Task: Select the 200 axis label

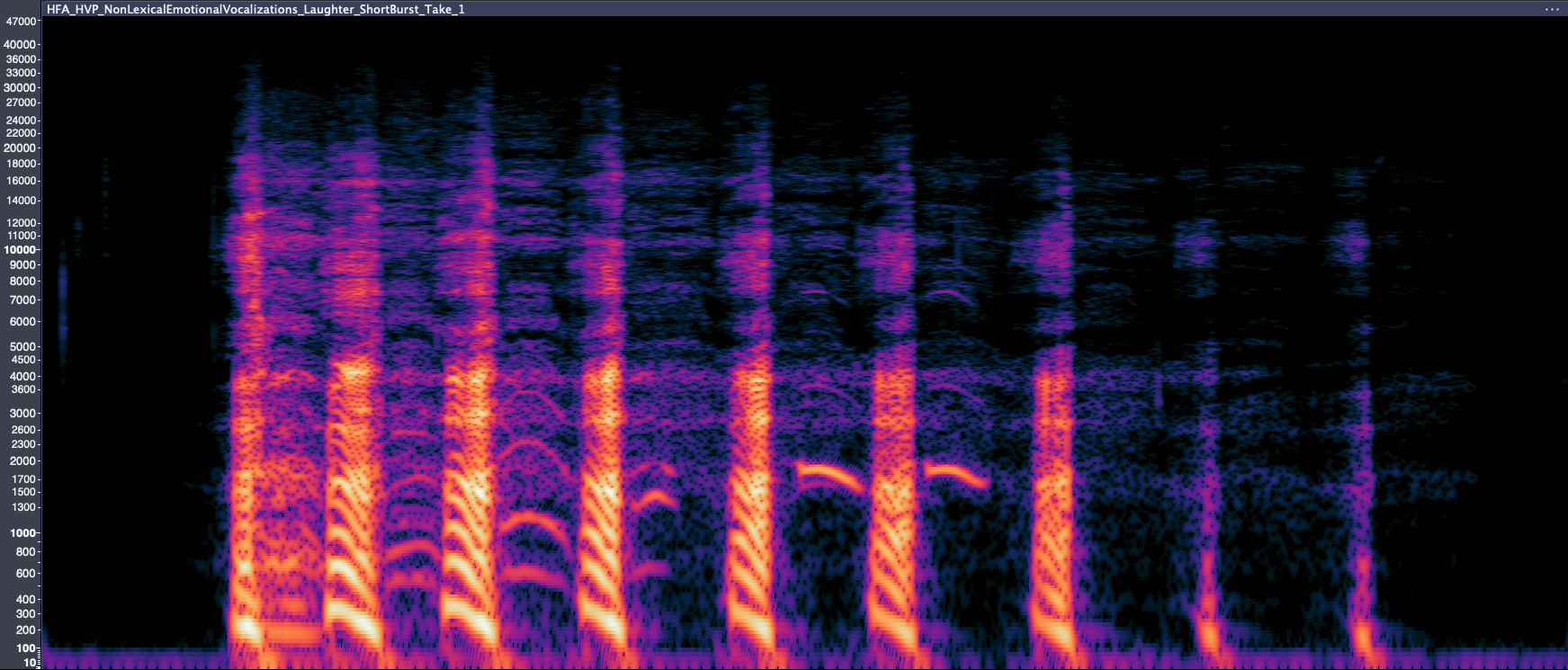Action: coord(26,630)
